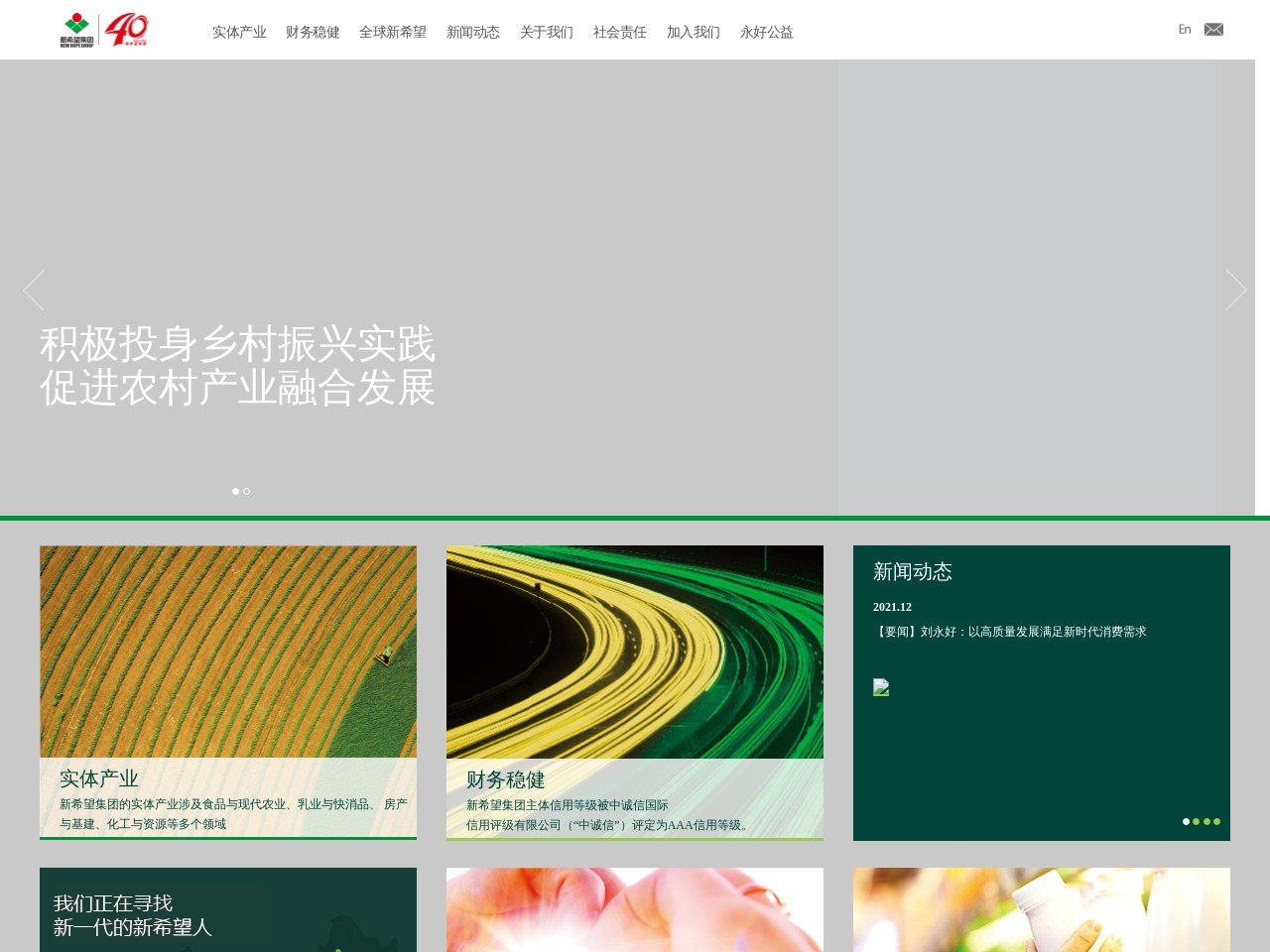Open the 关于我们 navigation menu
The height and width of the screenshot is (952, 1270).
tap(547, 32)
